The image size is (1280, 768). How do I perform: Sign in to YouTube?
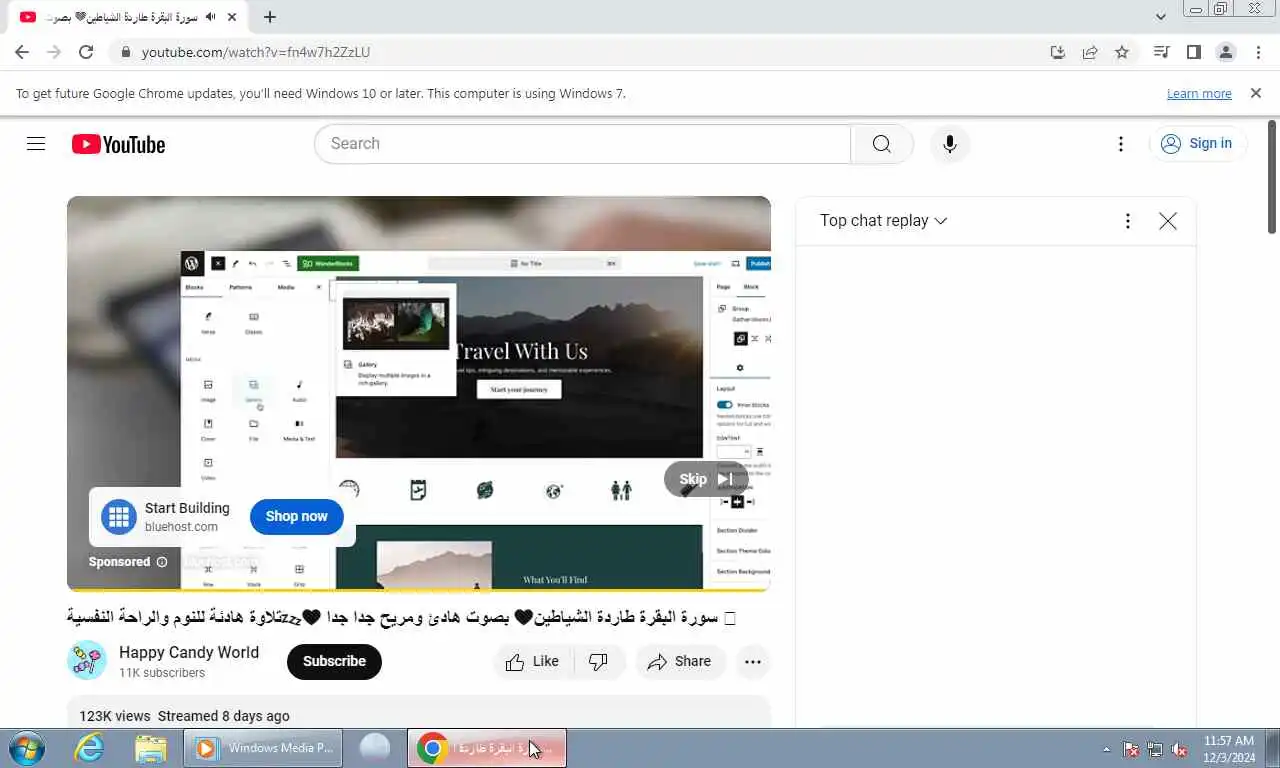(x=1198, y=144)
